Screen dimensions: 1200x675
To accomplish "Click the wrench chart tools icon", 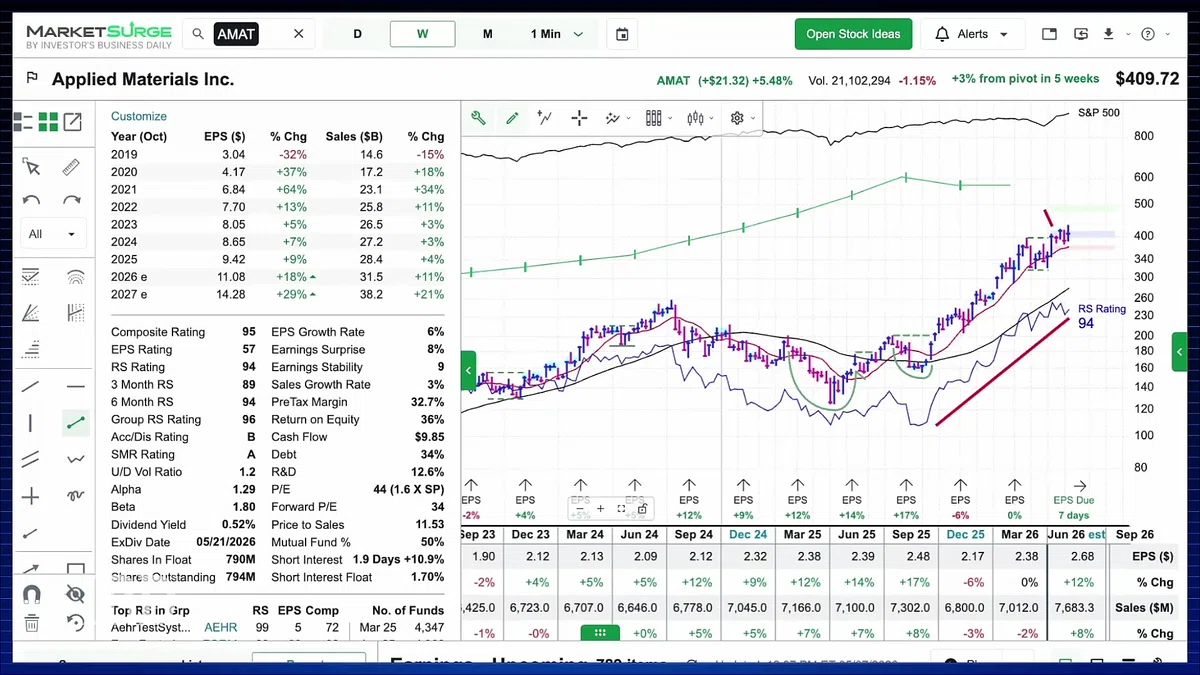I will click(x=479, y=118).
